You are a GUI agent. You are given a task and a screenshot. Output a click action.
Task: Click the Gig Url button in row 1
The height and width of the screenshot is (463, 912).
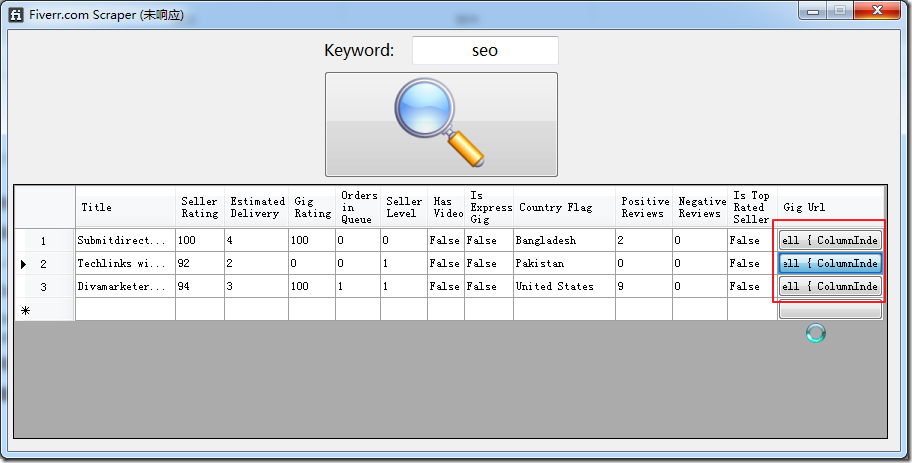coord(830,240)
